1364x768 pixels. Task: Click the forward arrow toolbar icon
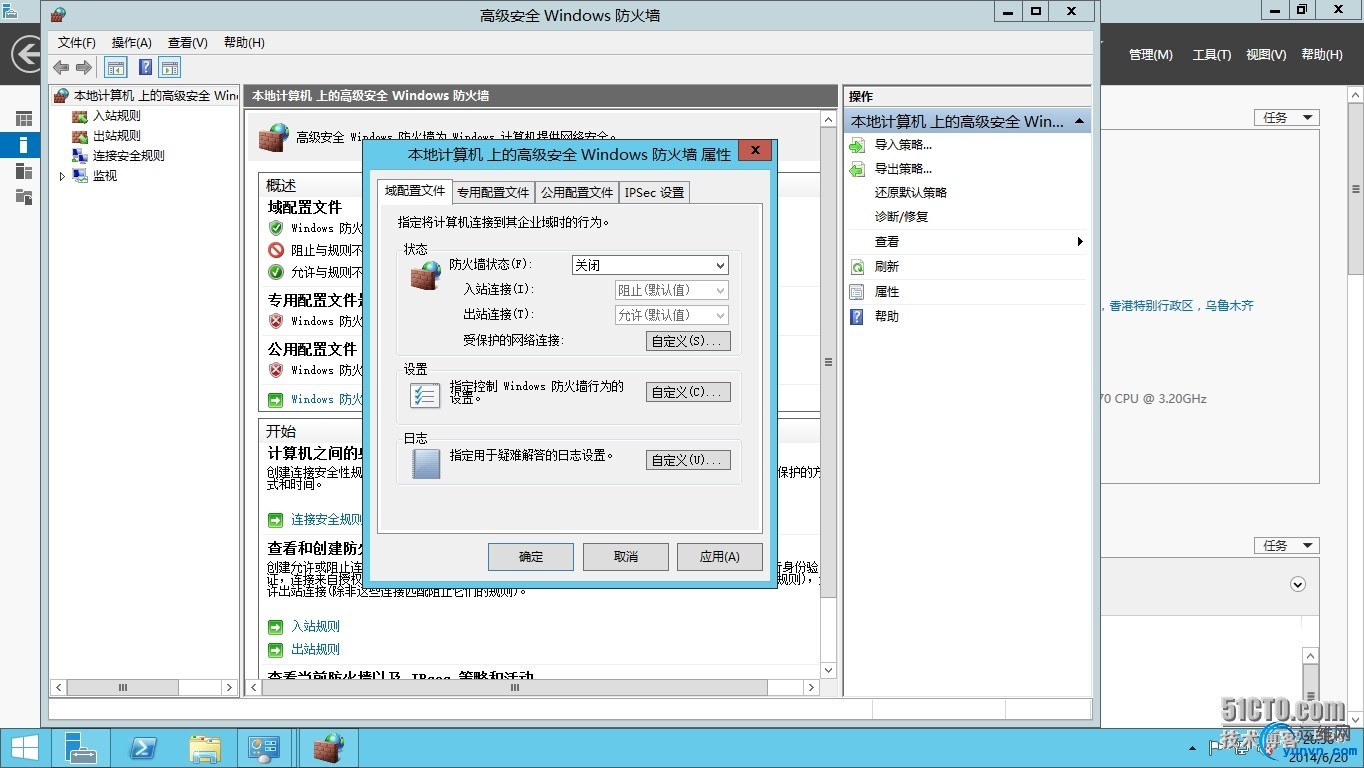pos(84,67)
